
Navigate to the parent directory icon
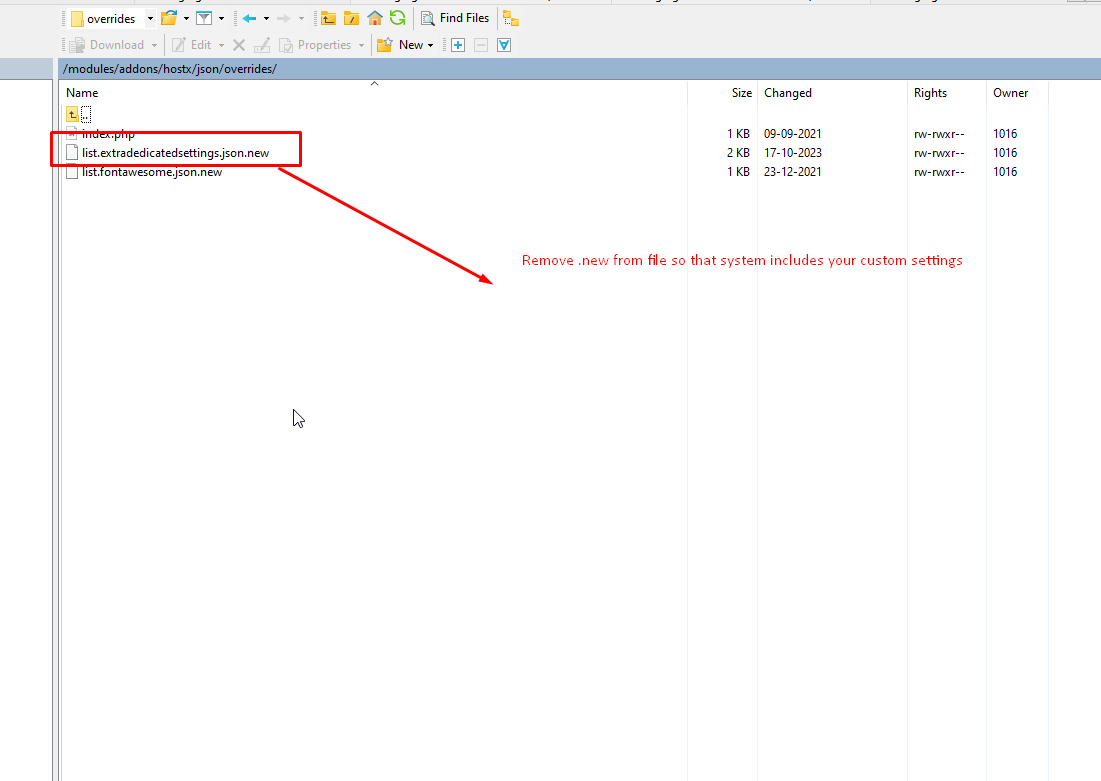(328, 18)
